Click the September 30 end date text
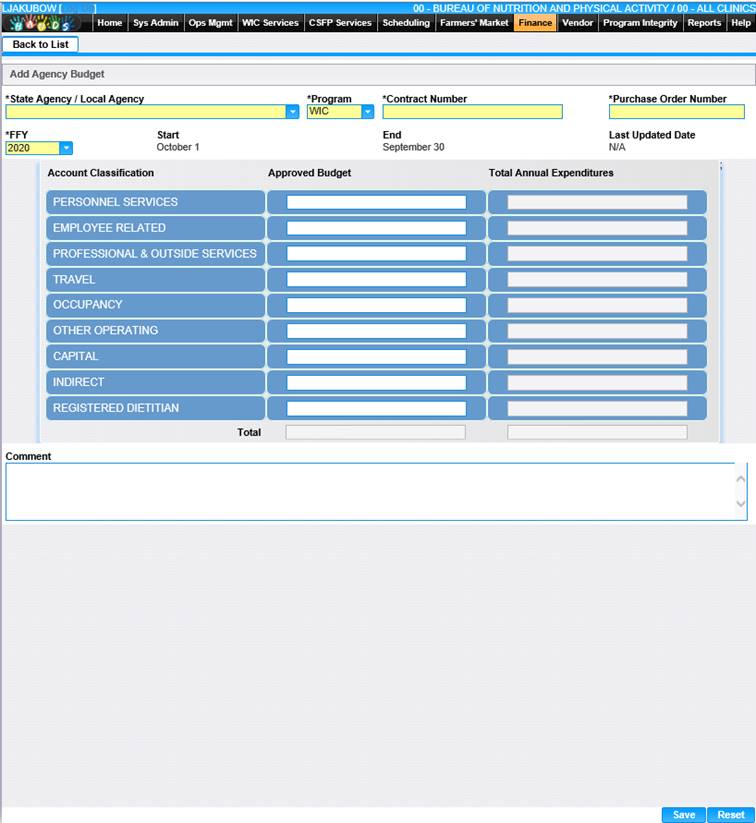This screenshot has width=756, height=823. (413, 147)
